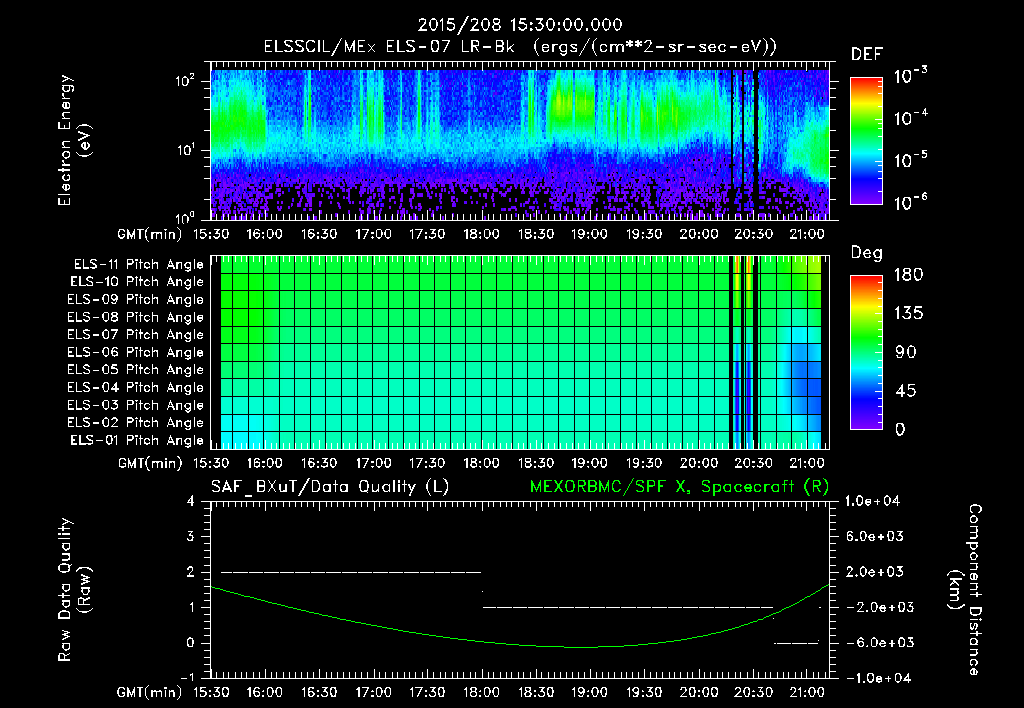The image size is (1024, 708).
Task: Select the 0 degree colorbar value
Action: point(899,429)
